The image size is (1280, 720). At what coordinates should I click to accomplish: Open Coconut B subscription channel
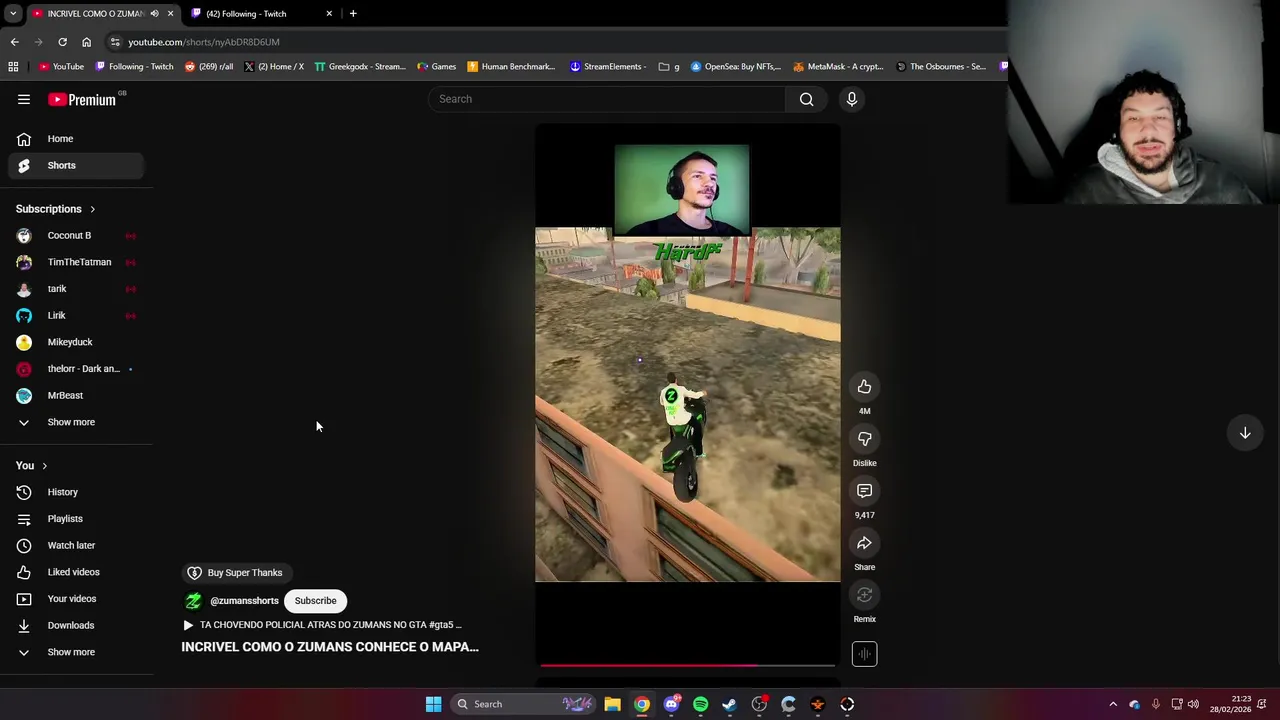click(76, 236)
